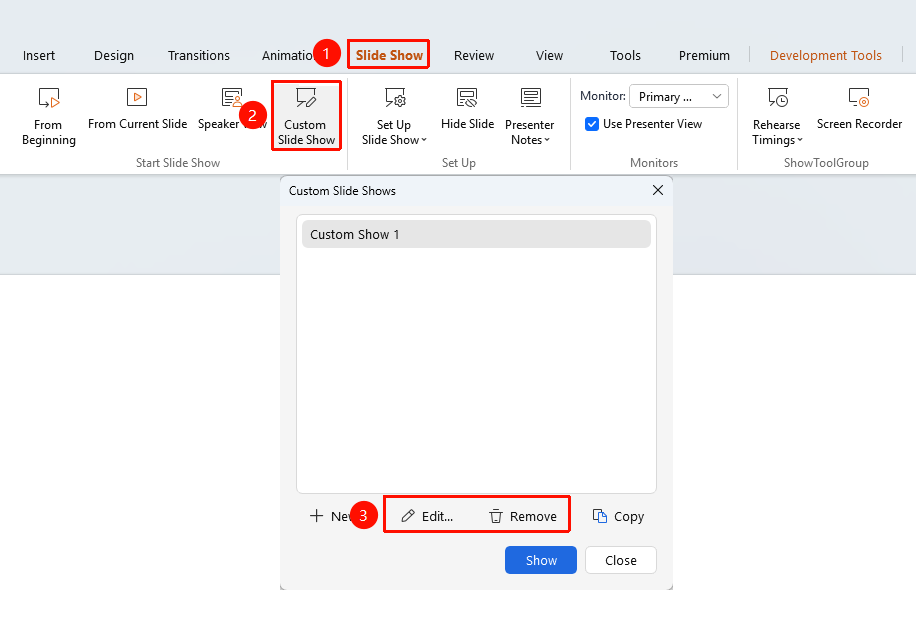Open Rehearse Timings dropdown
This screenshot has width=916, height=619.
pyautogui.click(x=777, y=116)
